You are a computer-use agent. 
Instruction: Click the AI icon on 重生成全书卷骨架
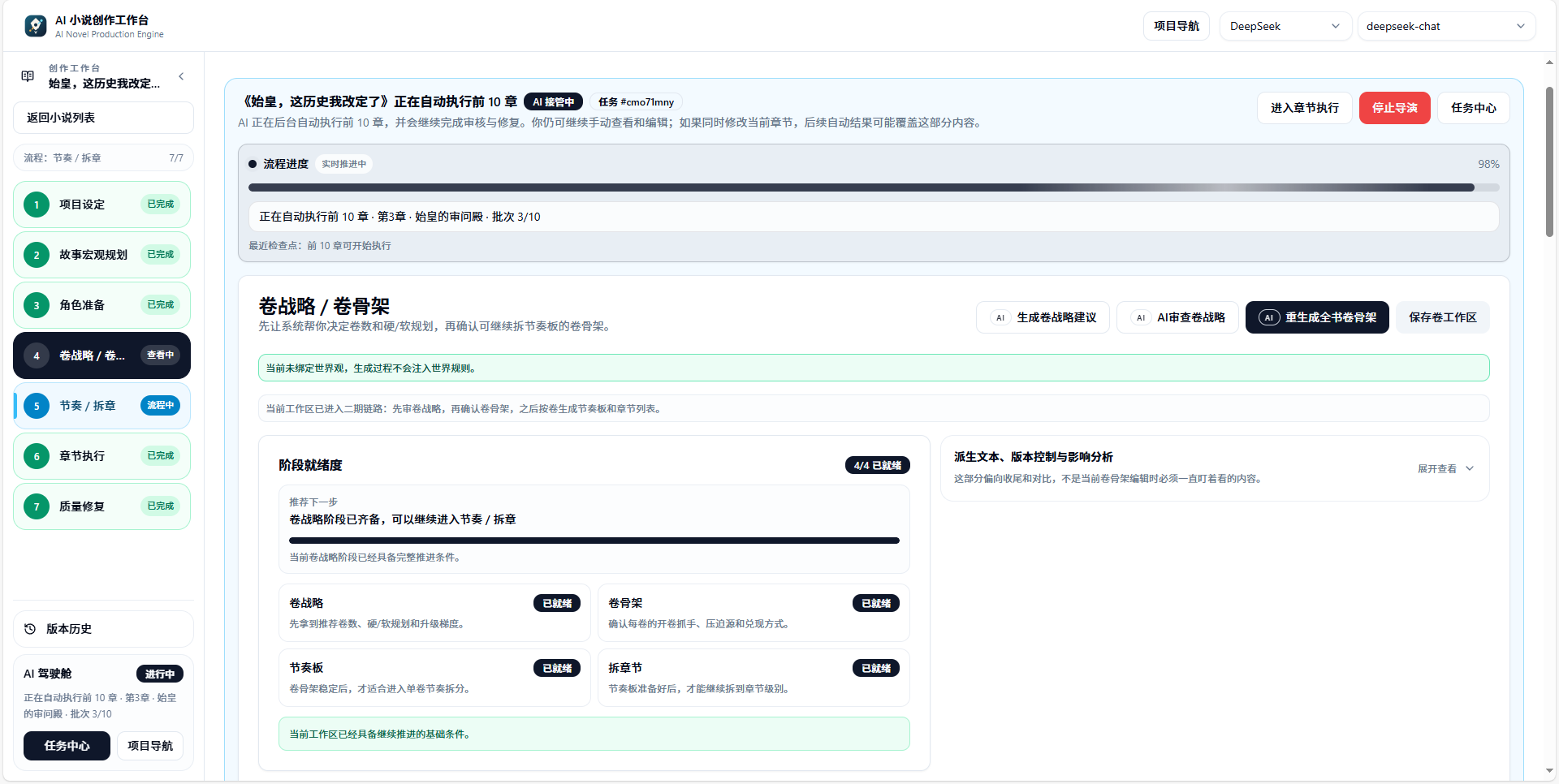pos(1268,317)
